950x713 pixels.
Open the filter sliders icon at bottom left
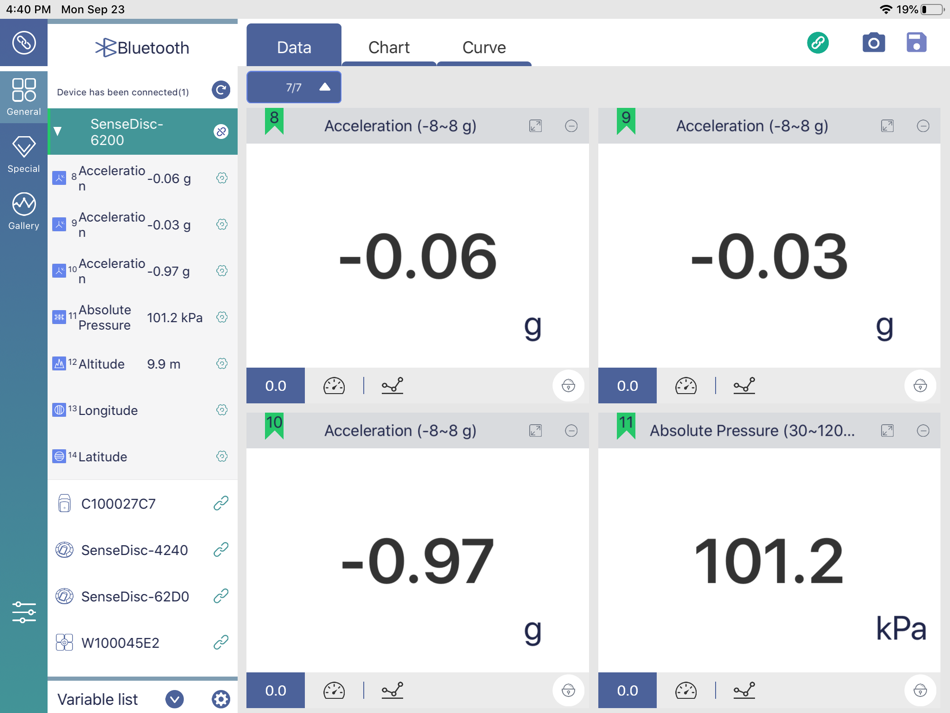coord(23,611)
